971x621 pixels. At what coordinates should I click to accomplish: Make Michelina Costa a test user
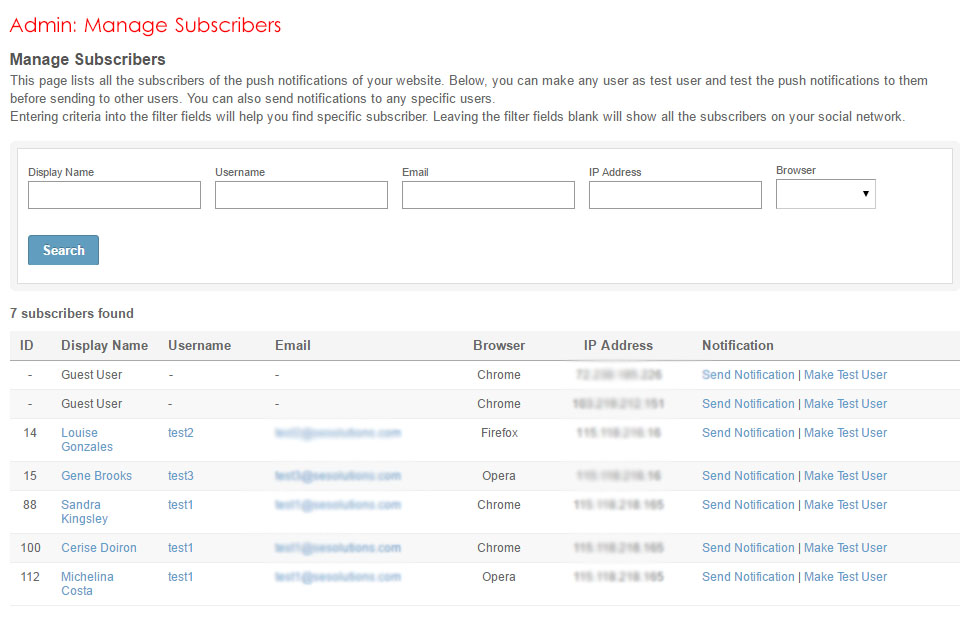point(845,577)
